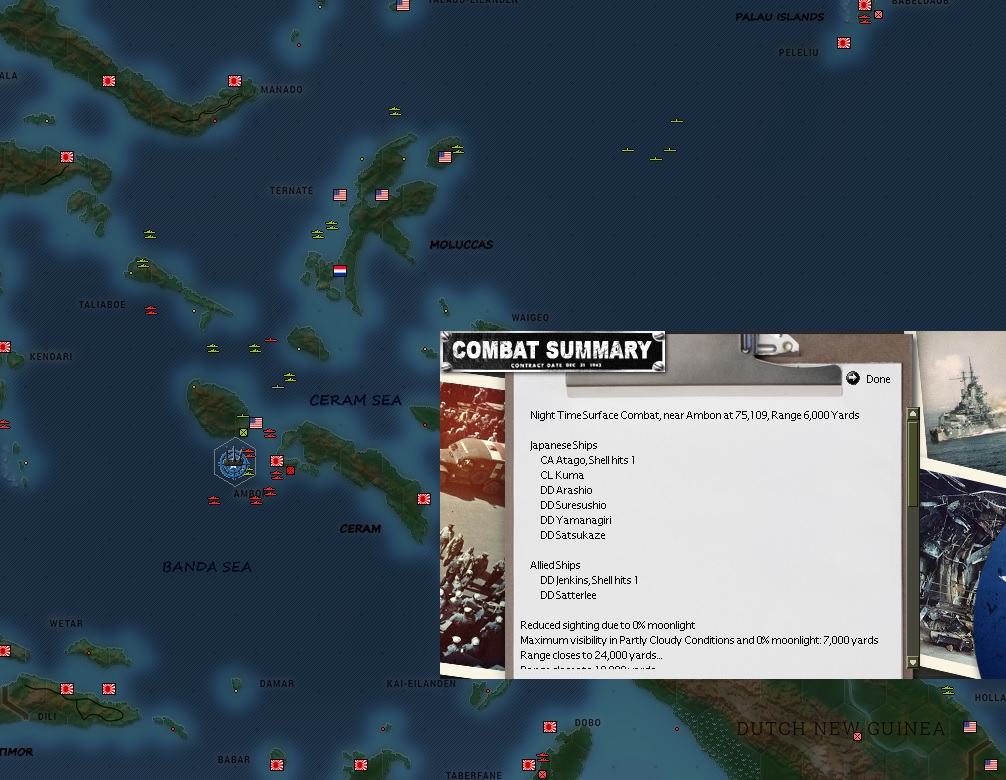Click the CERAM SEA map label

[355, 400]
